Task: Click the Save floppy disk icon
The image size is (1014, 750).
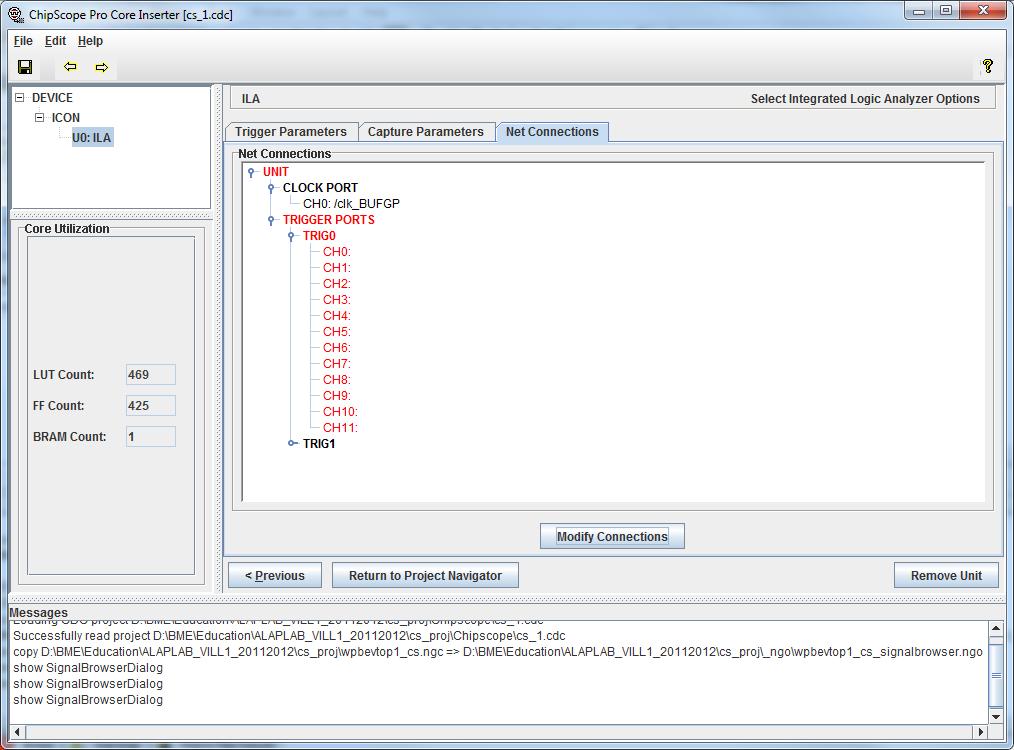Action: (x=25, y=67)
